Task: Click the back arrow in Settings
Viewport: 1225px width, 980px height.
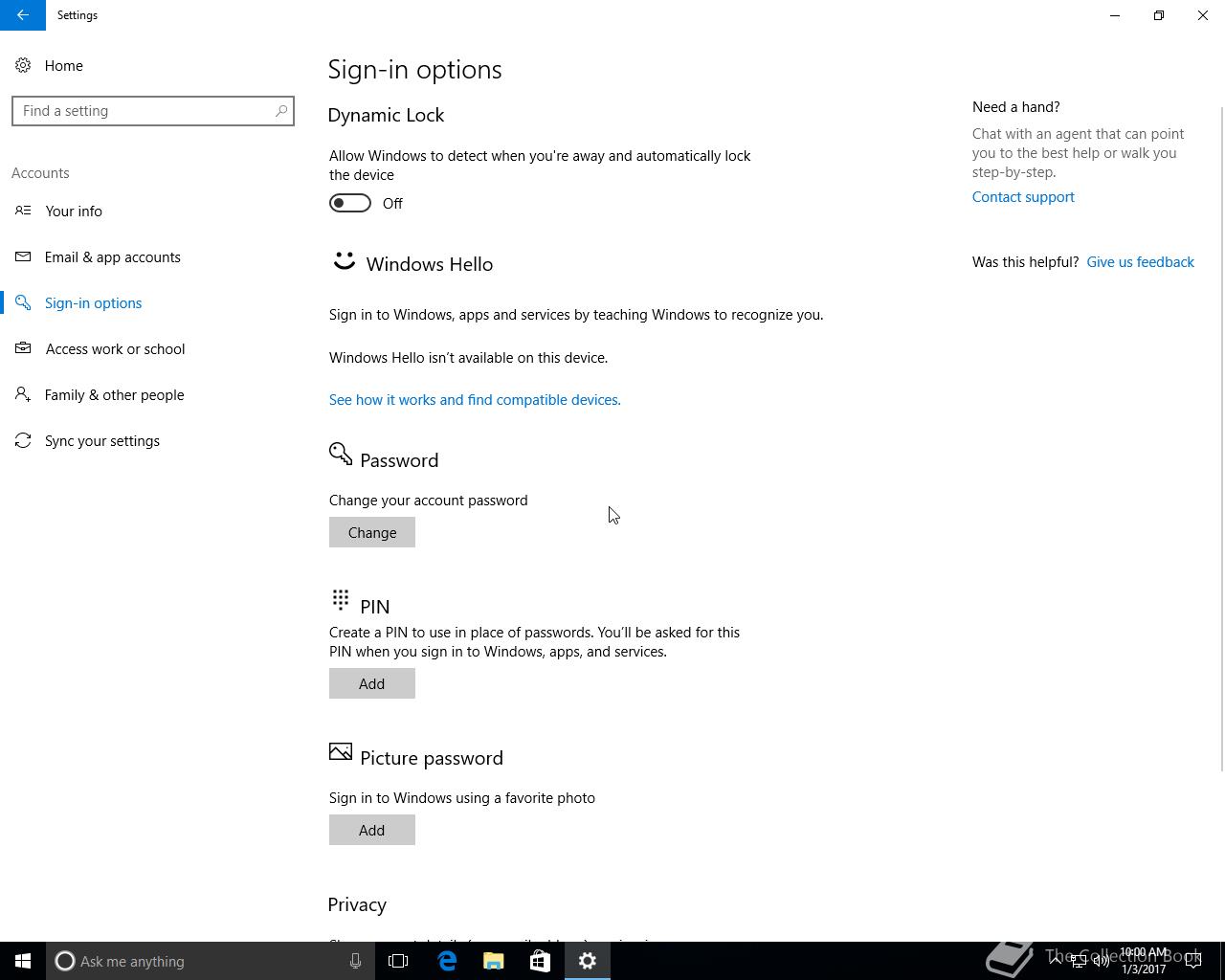Action: pos(23,15)
